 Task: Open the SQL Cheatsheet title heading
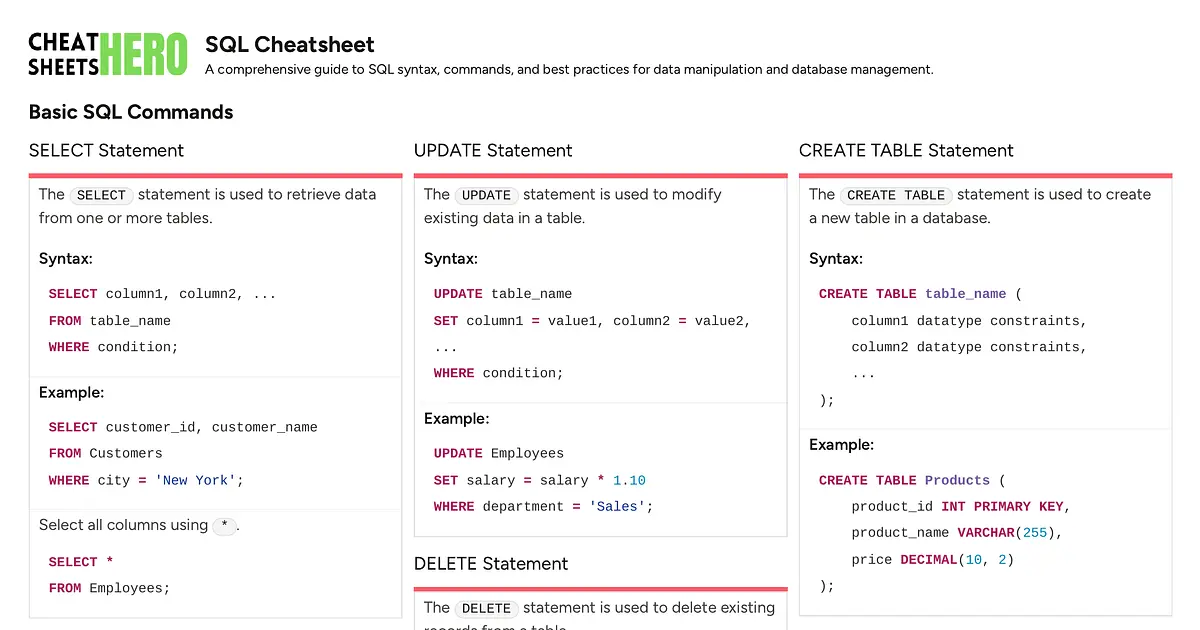[x=289, y=45]
